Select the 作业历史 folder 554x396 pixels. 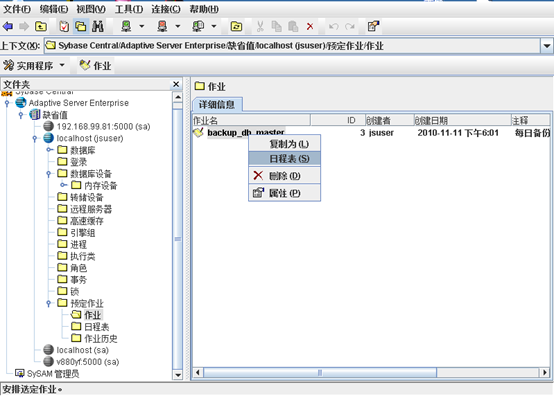(x=94, y=338)
